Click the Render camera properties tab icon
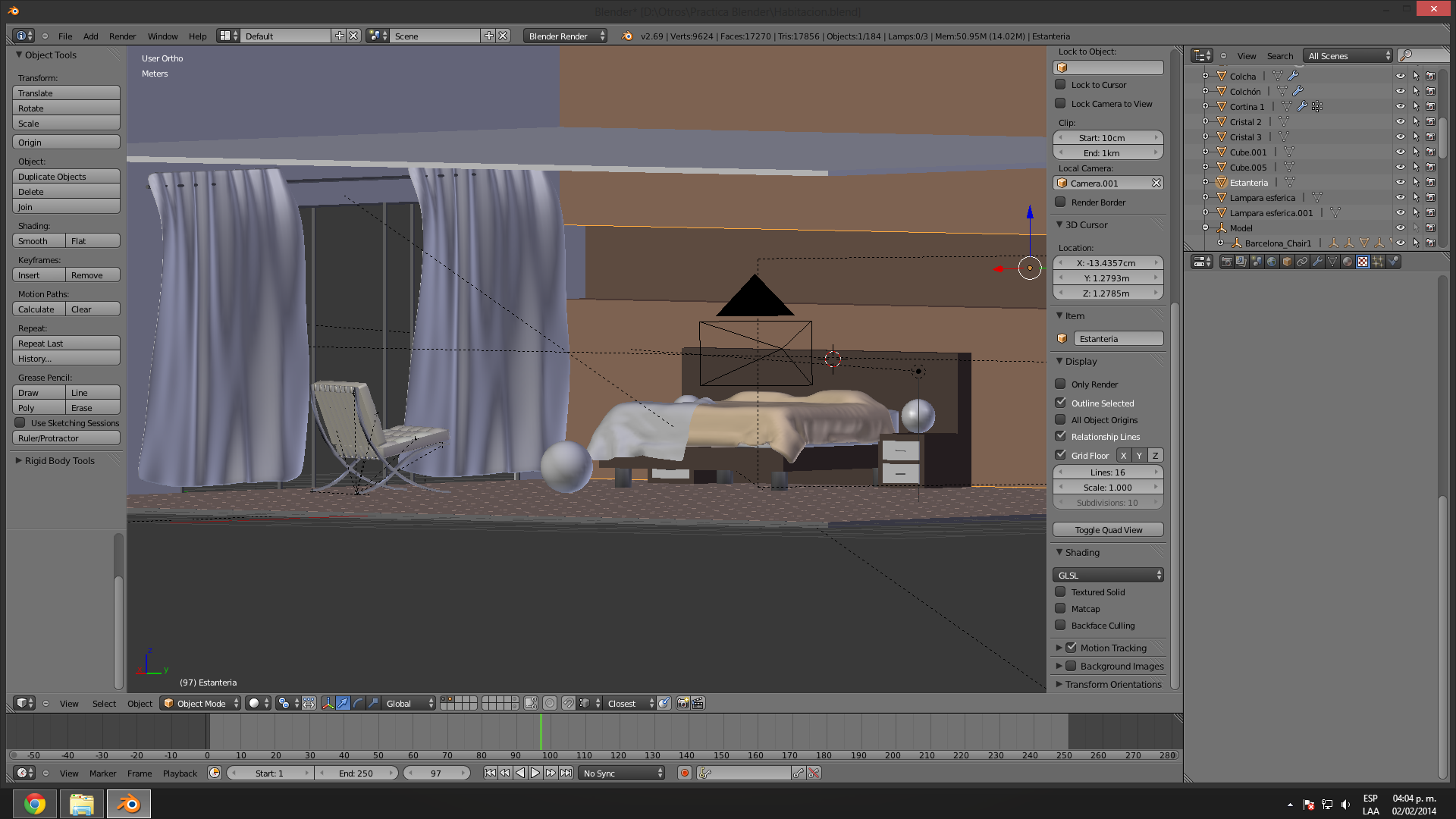The width and height of the screenshot is (1456, 819). tap(1226, 262)
